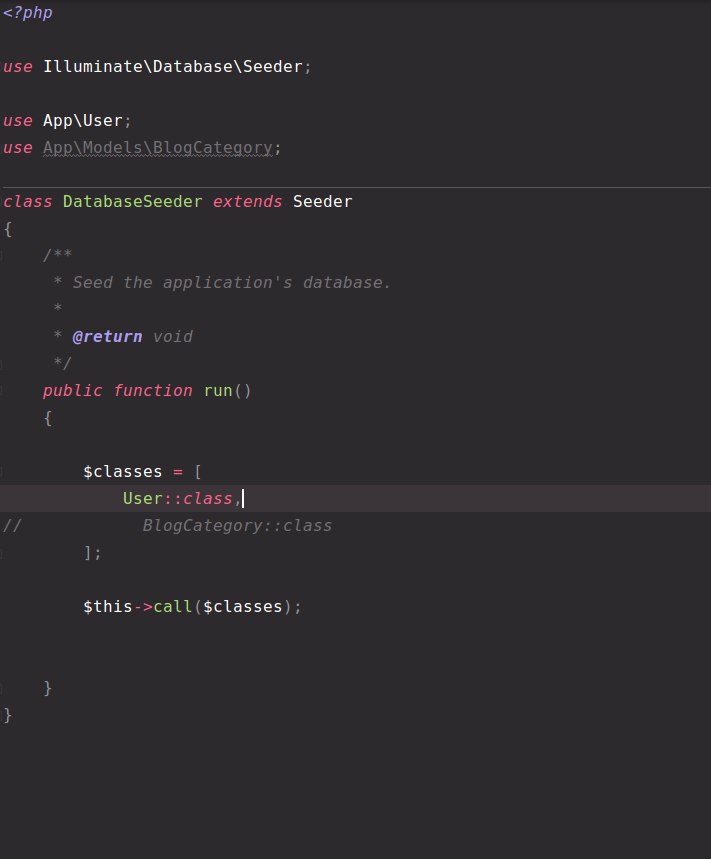Click "User" in the User::class line
The width and height of the screenshot is (711, 859).
point(143,499)
